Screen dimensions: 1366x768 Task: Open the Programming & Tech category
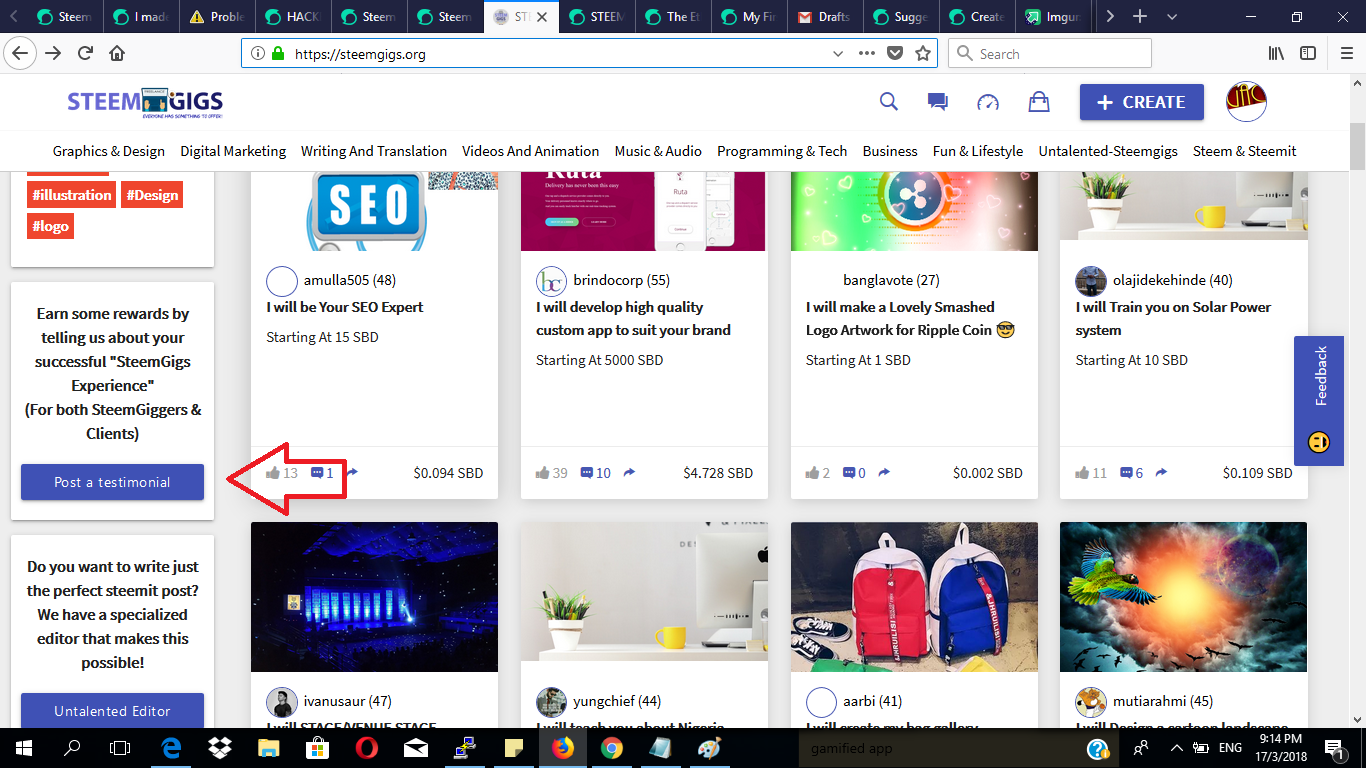(x=782, y=151)
